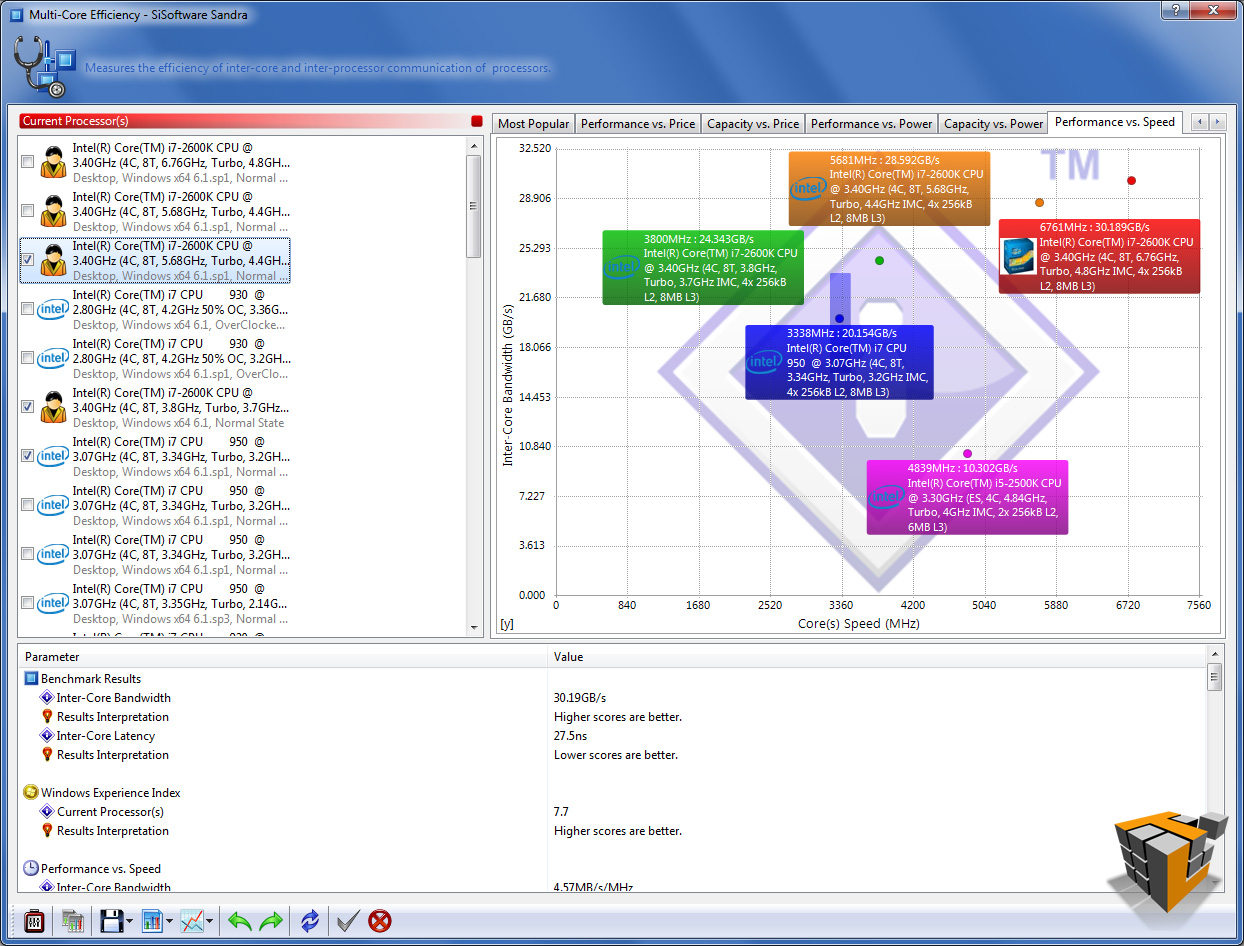This screenshot has width=1244, height=946.
Task: Click the Intel logo in the green chart label
Action: [622, 266]
